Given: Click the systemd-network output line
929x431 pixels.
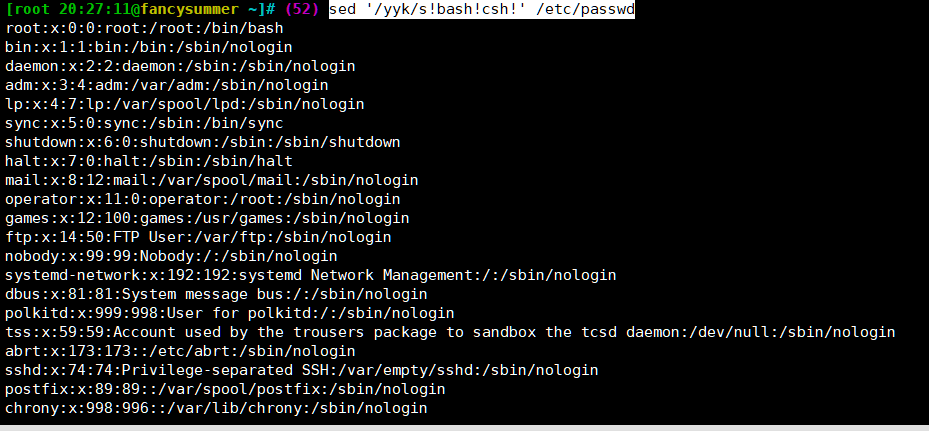Looking at the screenshot, I should pos(310,275).
